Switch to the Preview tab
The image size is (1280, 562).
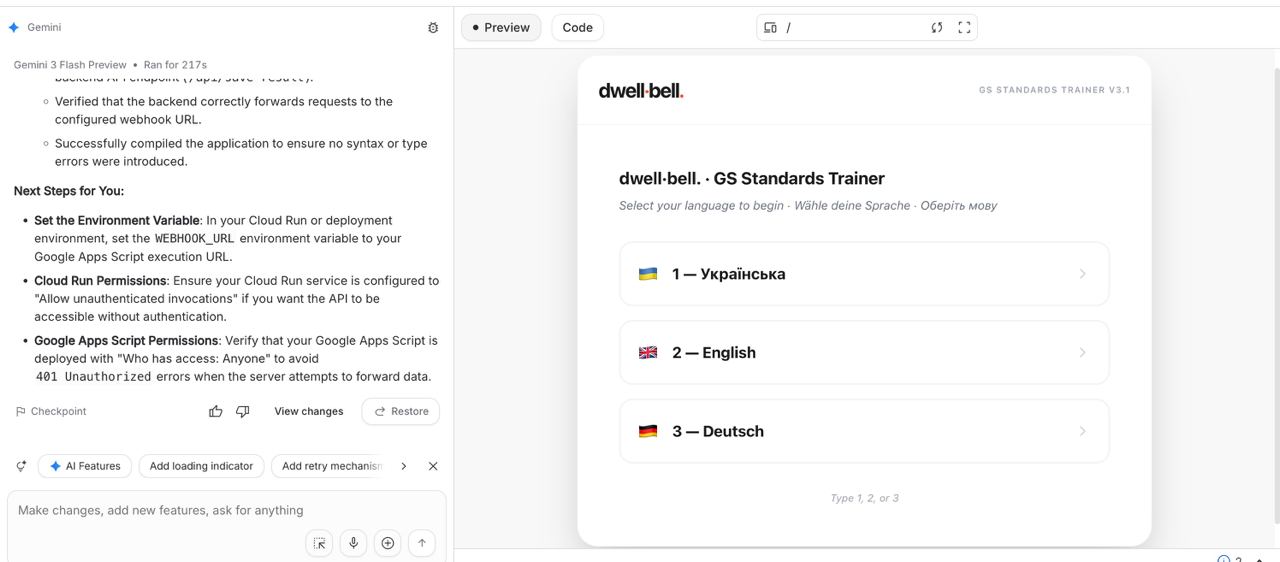click(501, 28)
